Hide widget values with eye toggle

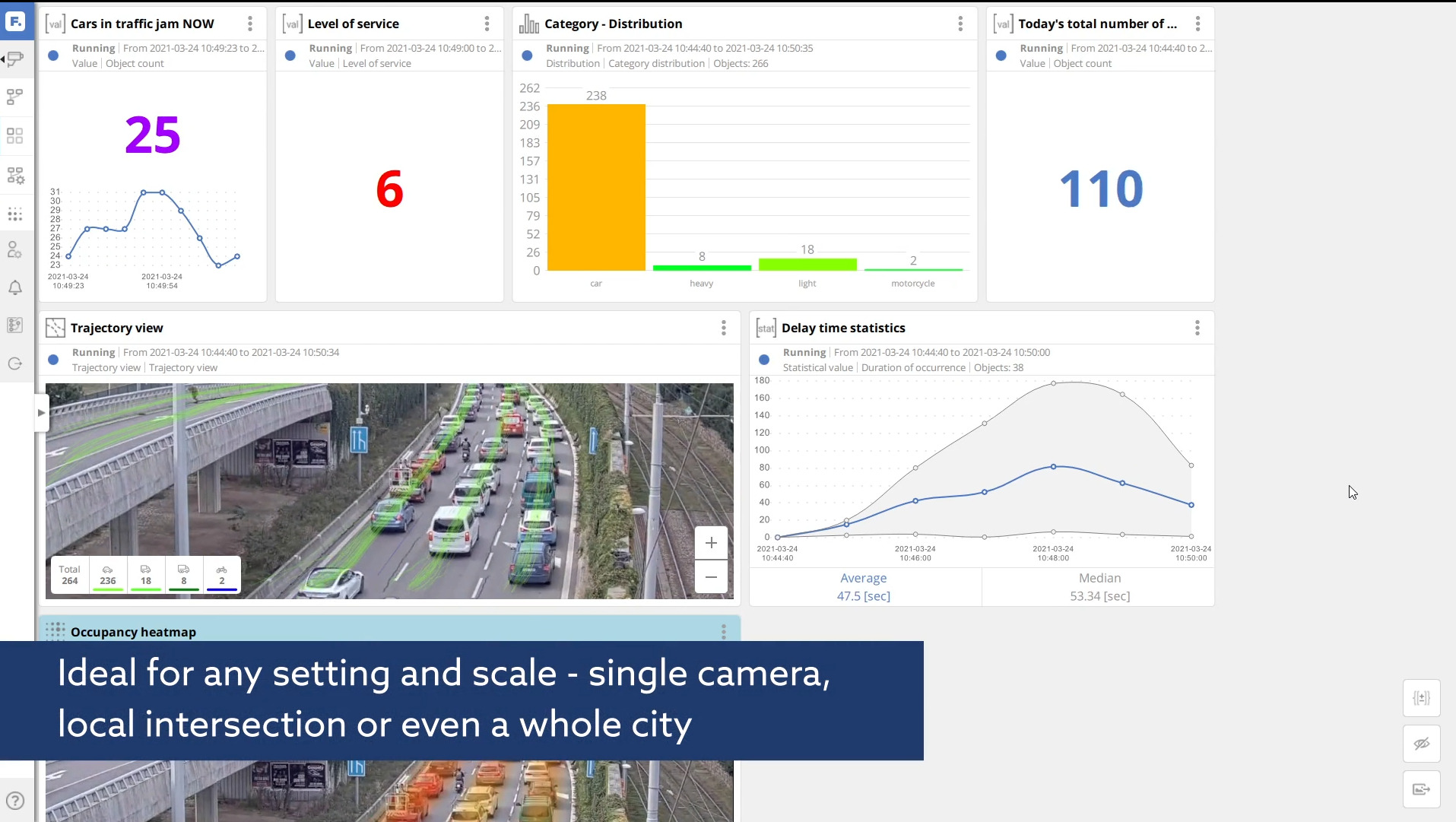1421,743
